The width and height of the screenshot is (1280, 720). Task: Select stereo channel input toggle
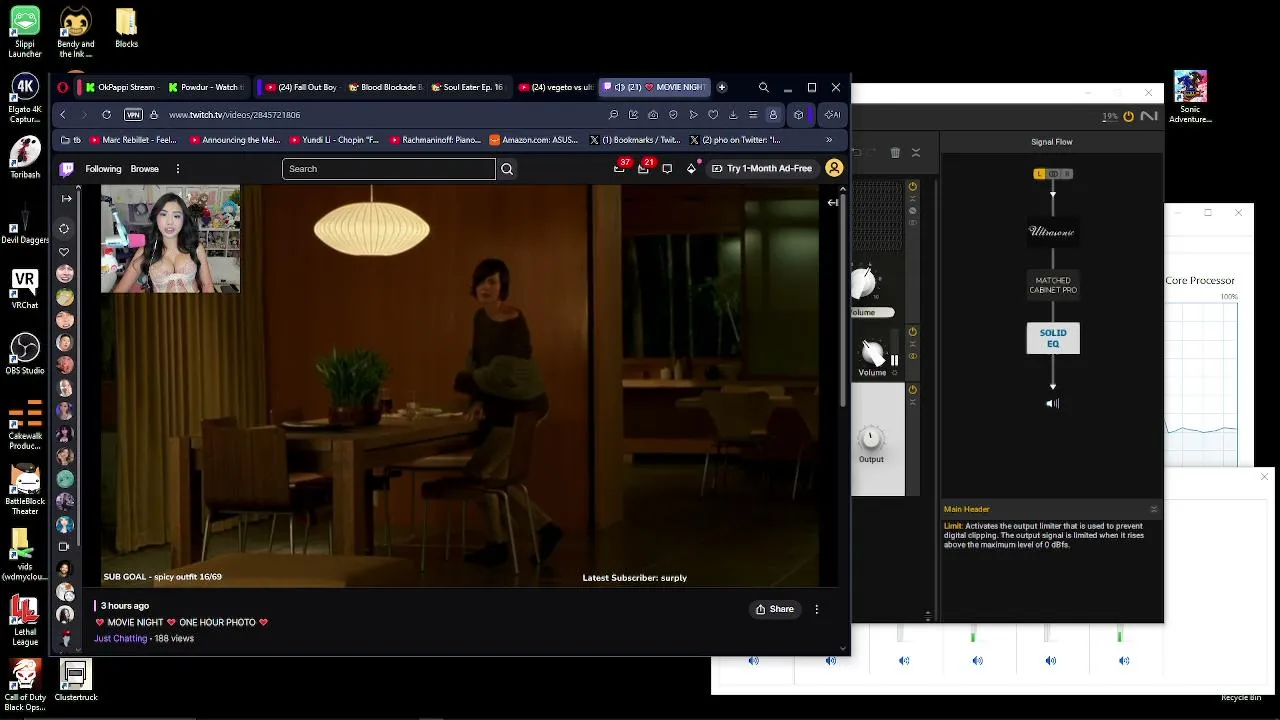tap(1053, 174)
